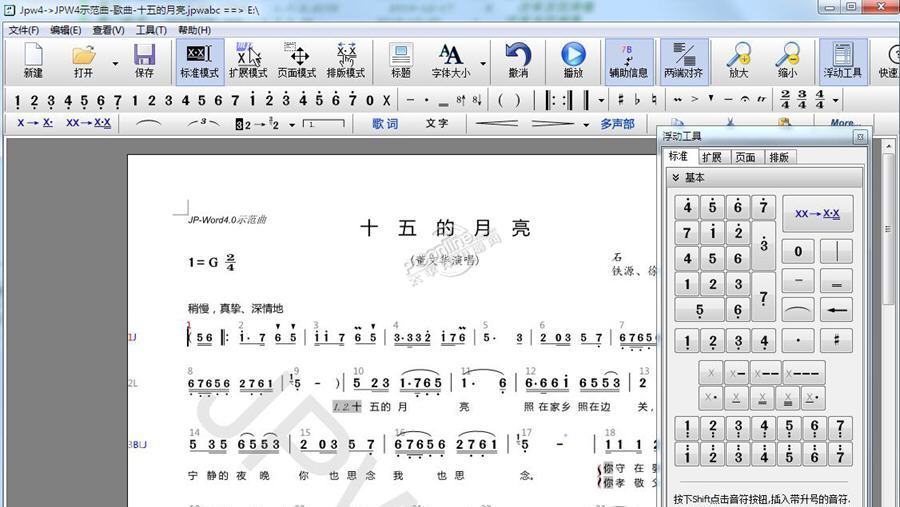This screenshot has width=900, height=507.
Task: Open the 标题 title tool
Action: pyautogui.click(x=401, y=61)
